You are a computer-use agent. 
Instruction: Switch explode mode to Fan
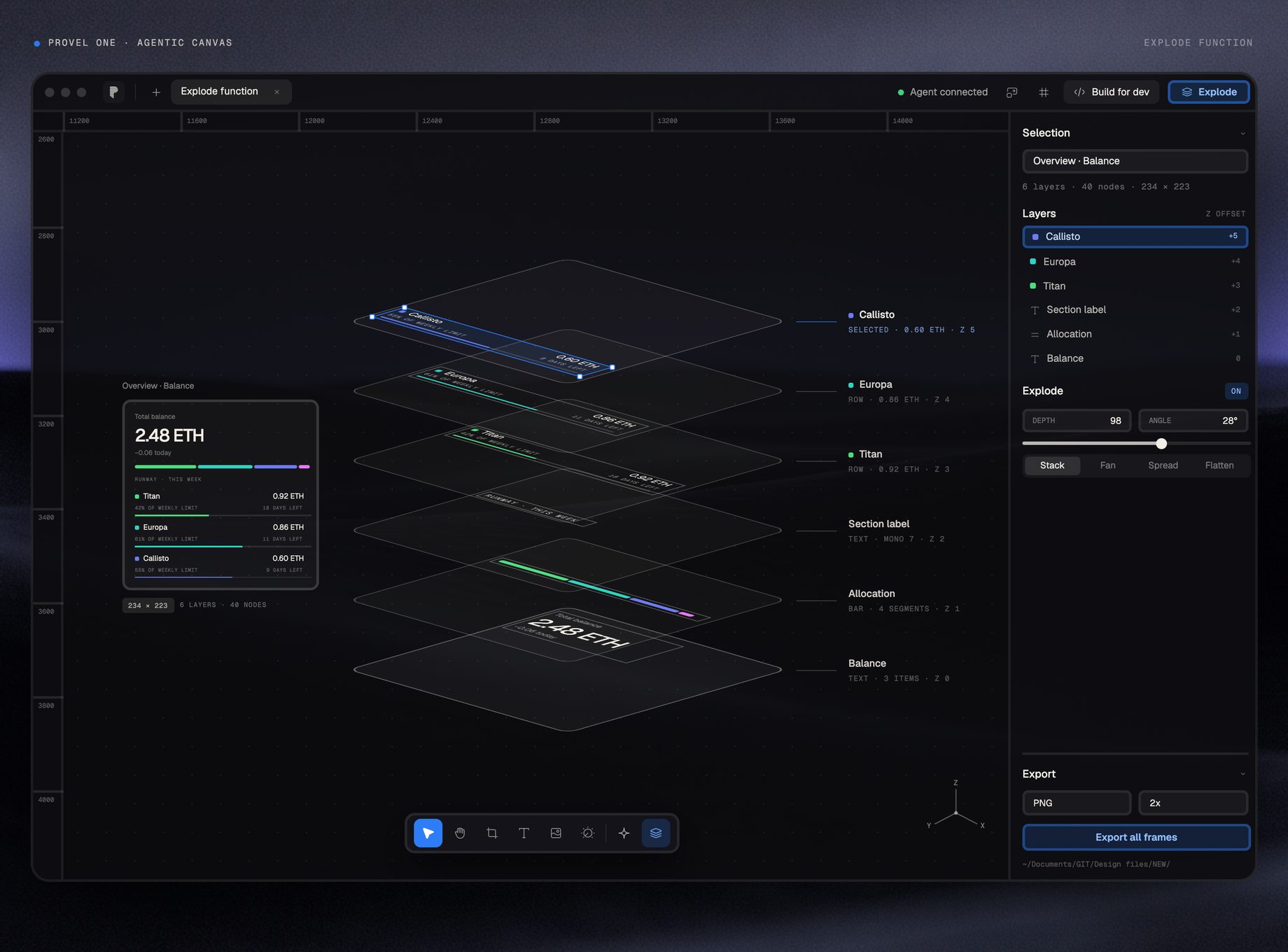point(1107,465)
